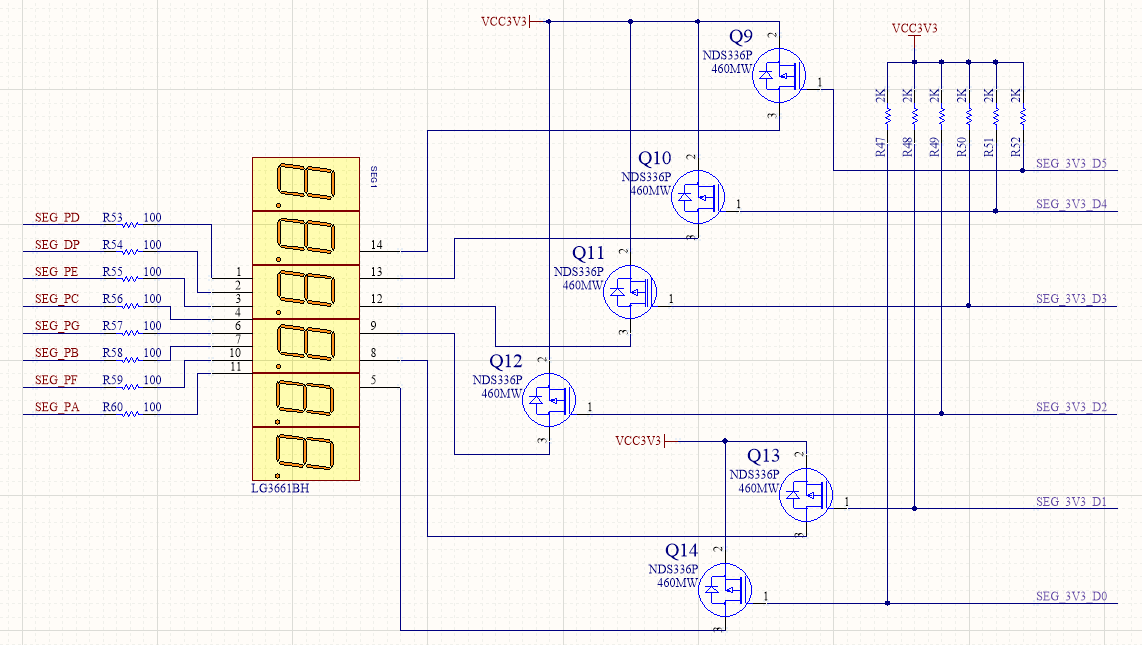Viewport: 1142px width, 645px height.
Task: Select the Q13 MOSFET transistor symbol
Action: point(806,494)
